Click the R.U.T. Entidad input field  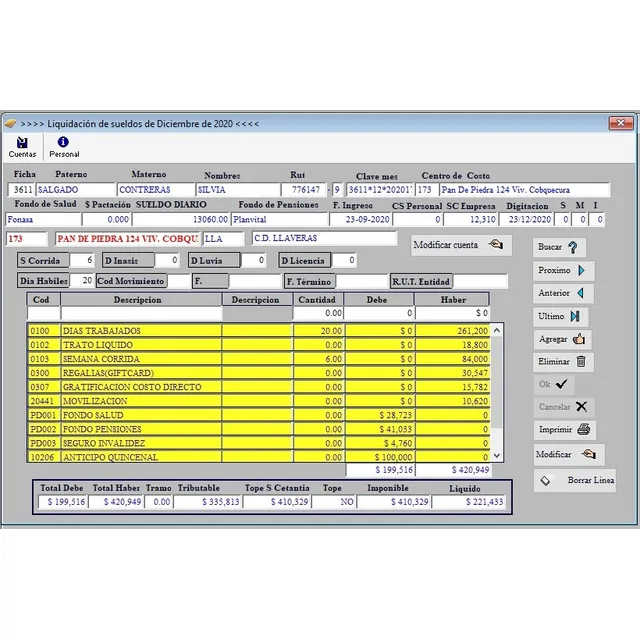pos(480,282)
